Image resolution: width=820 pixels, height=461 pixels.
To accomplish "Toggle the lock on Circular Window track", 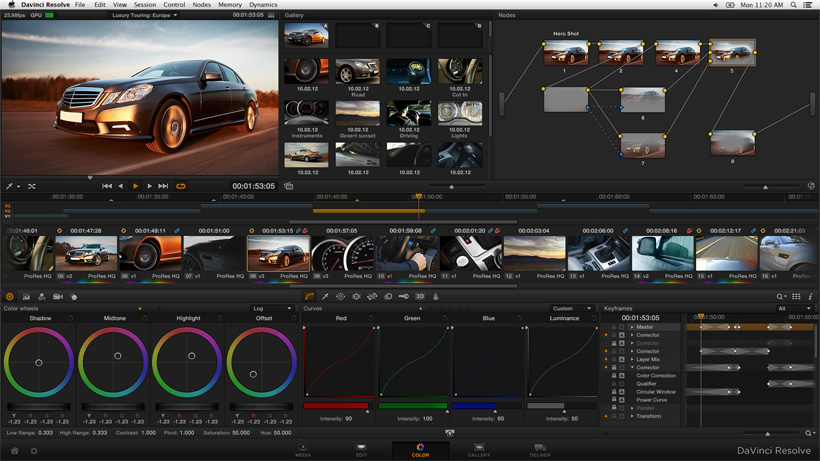I will coord(614,392).
